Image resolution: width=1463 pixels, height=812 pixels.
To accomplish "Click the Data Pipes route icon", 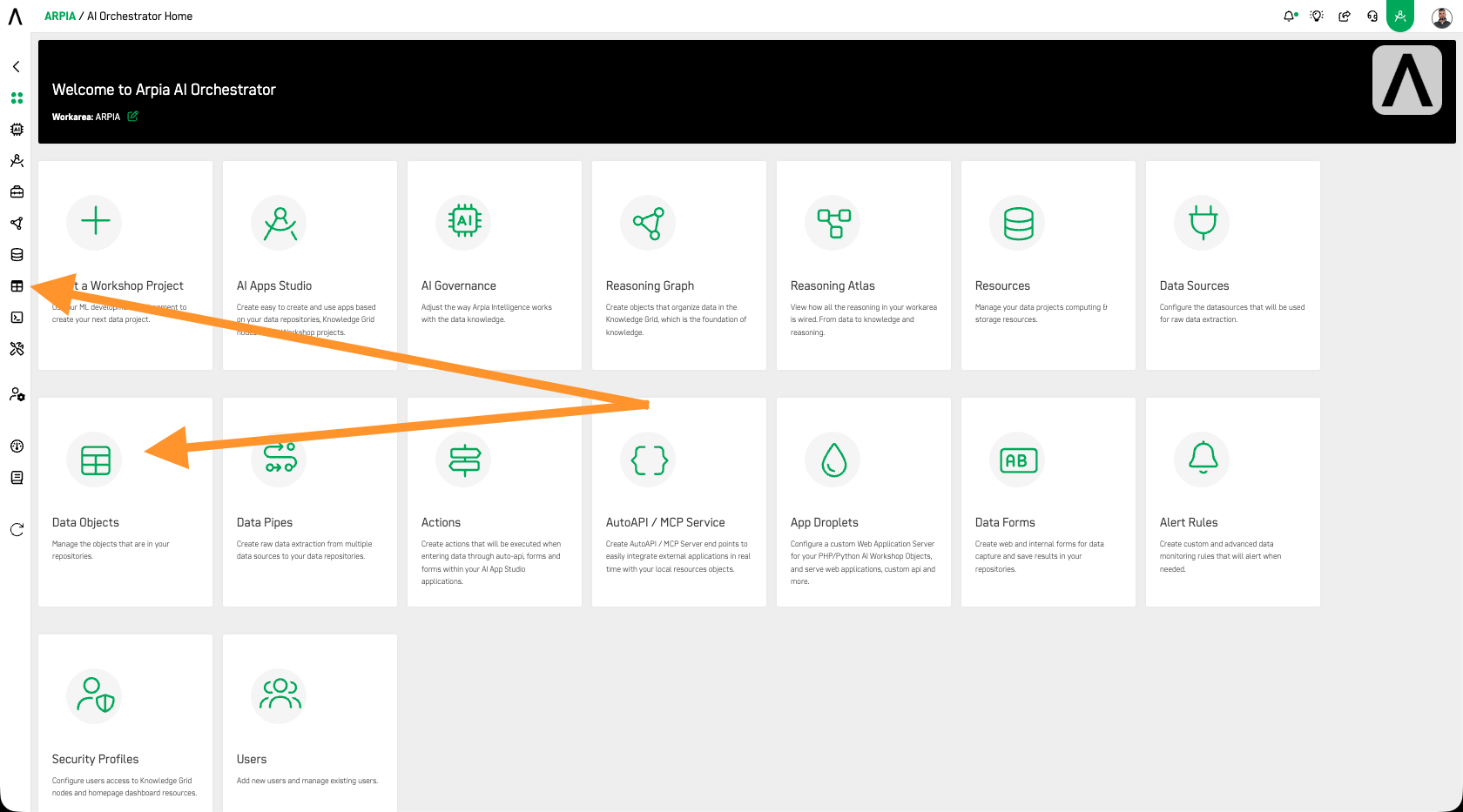I will tap(280, 459).
